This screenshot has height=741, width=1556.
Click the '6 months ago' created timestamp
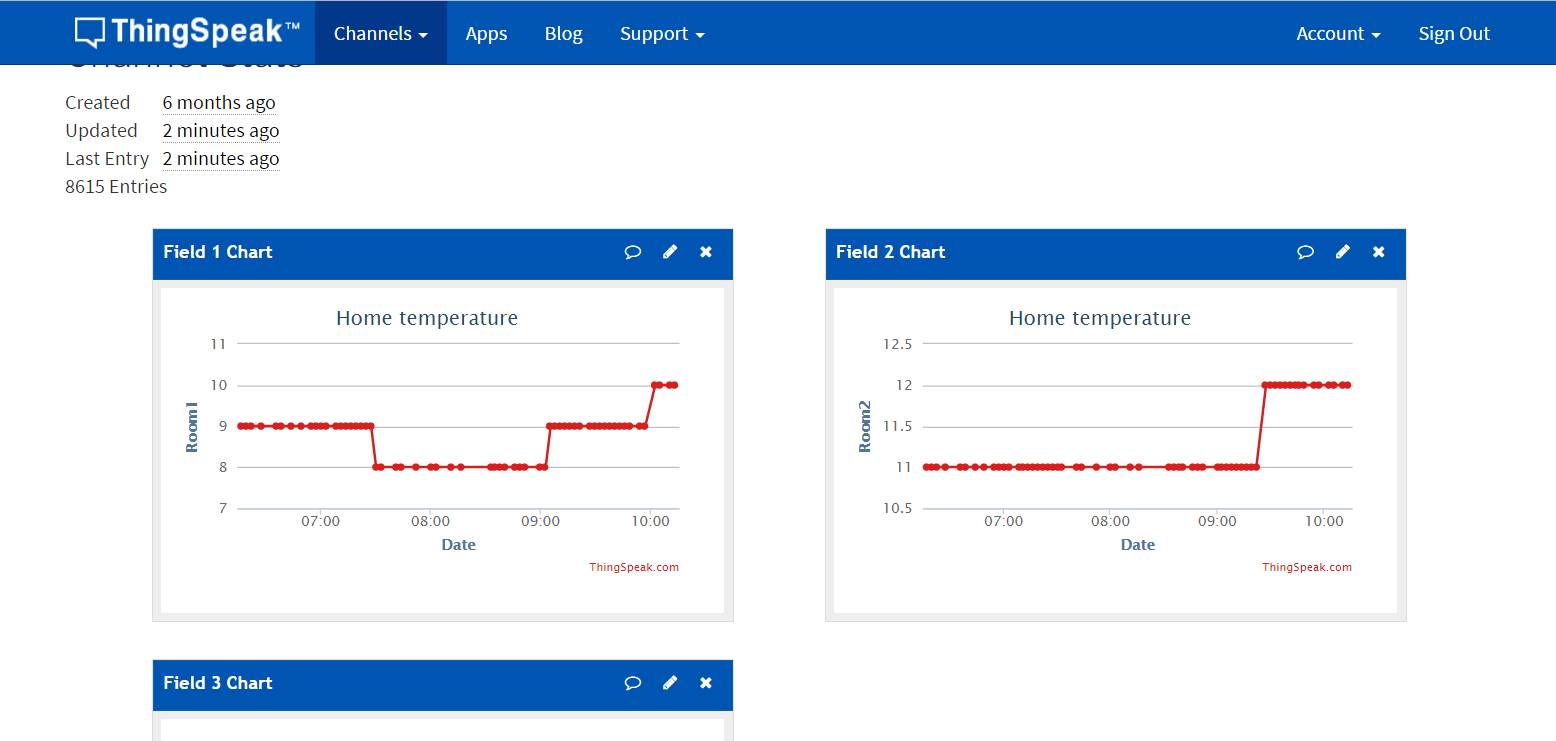click(x=219, y=103)
